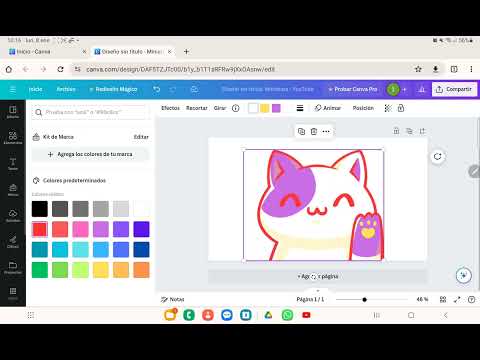Select the cat image on the canvas
Viewport: 480px width, 360px height.
pos(313,205)
